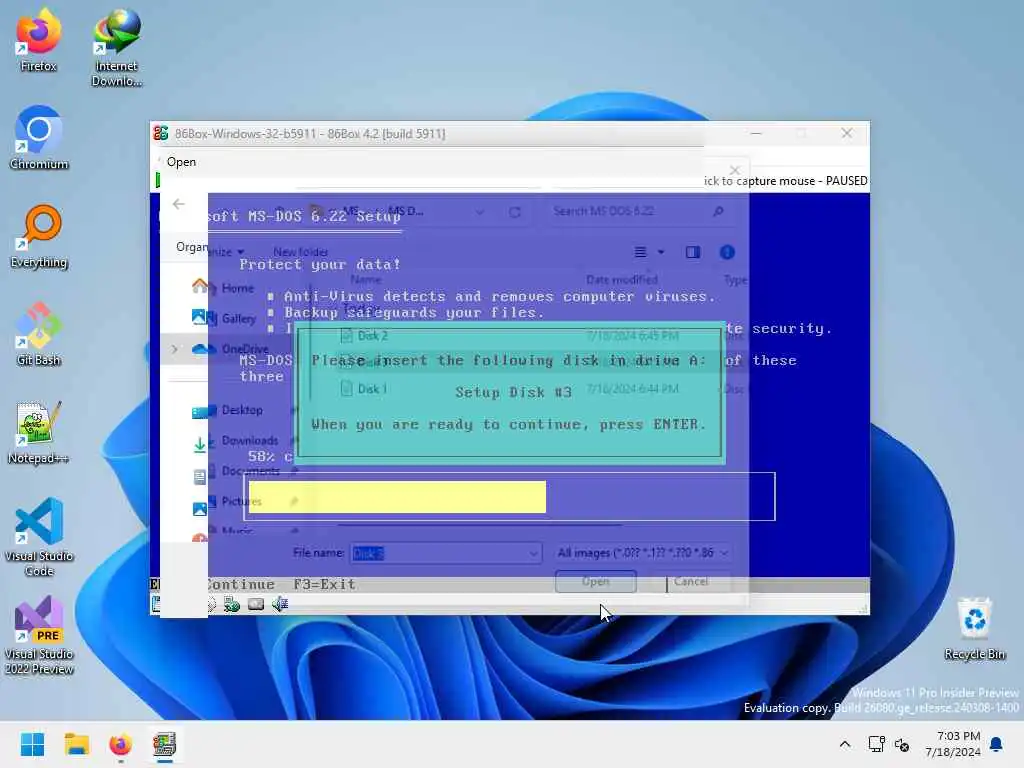Launch Internet Download Manager desktop shortcut
The width and height of the screenshot is (1024, 768).
pyautogui.click(x=116, y=48)
